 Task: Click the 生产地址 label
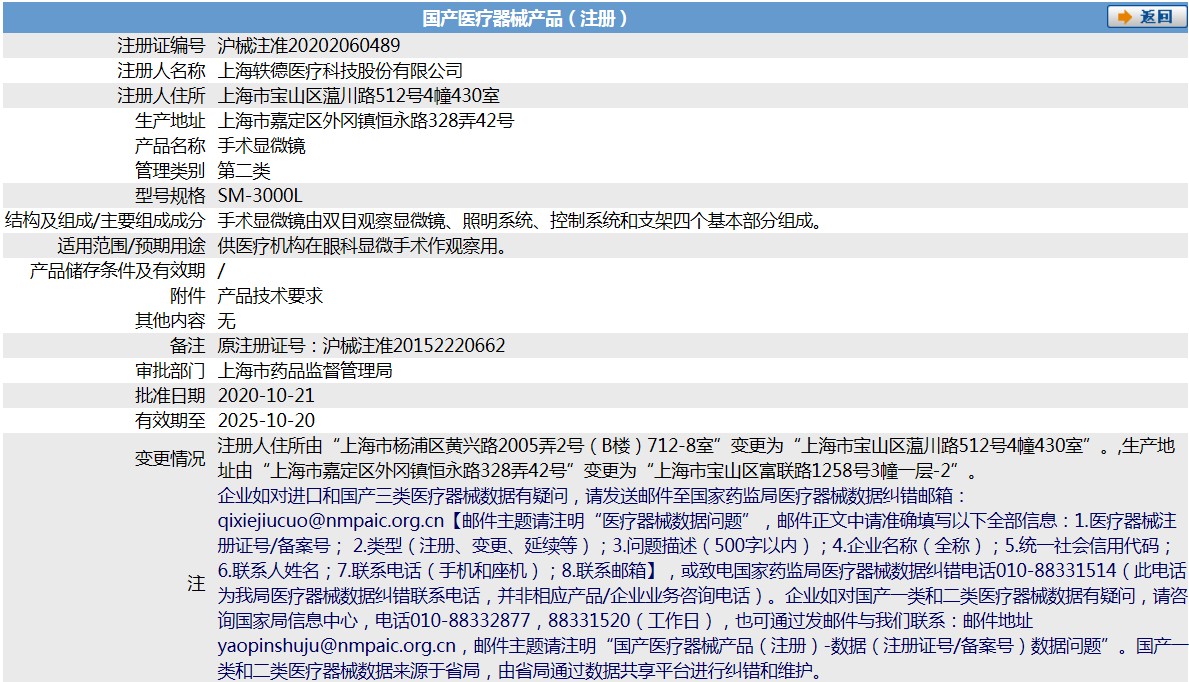coord(170,121)
